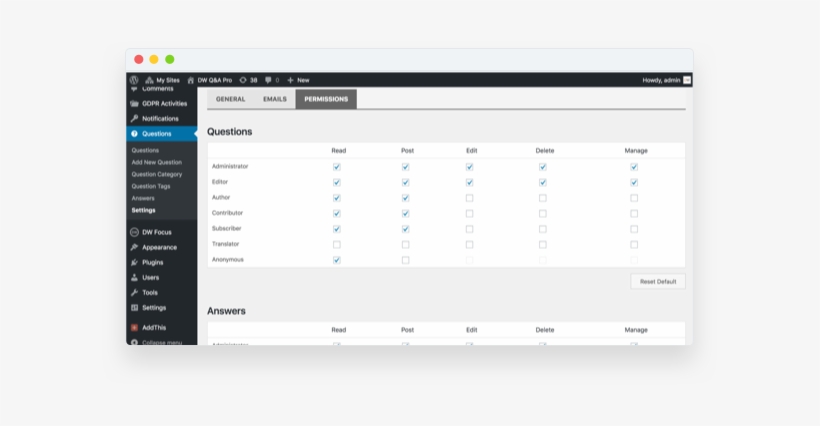The image size is (820, 426).
Task: Open the comments bubble icon
Action: 268,80
